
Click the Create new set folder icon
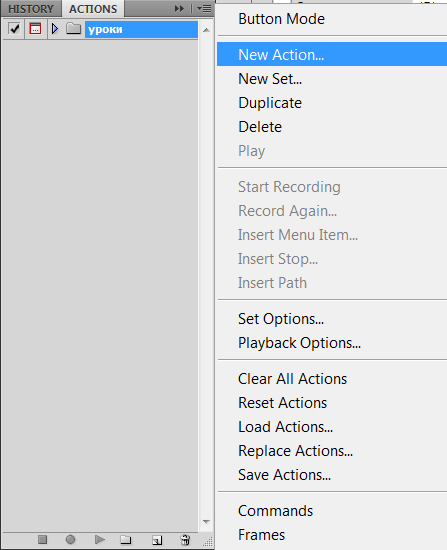pyautogui.click(x=126, y=539)
